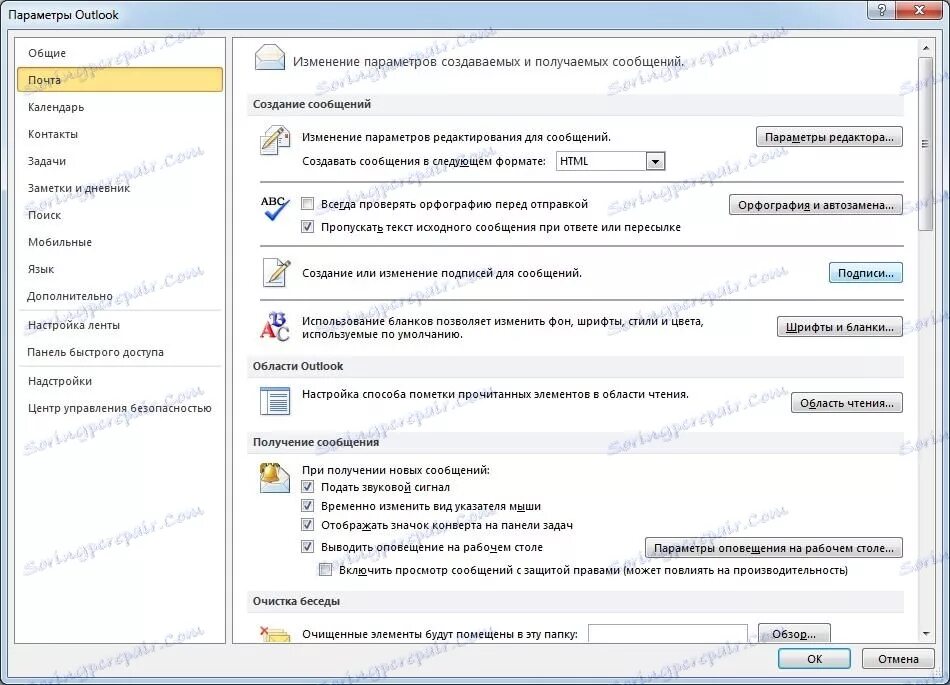This screenshot has height=685, width=950.
Task: Toggle Временно изменить вид указателя мыши
Action: 308,506
